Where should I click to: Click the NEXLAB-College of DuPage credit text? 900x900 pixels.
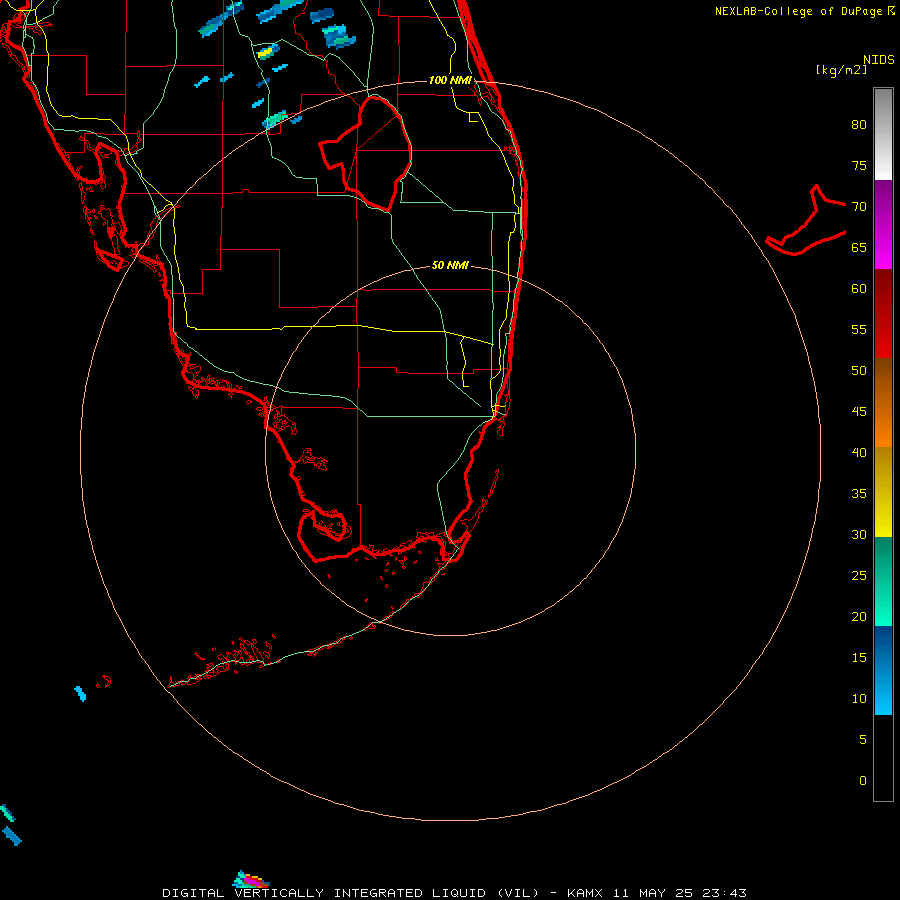point(798,11)
